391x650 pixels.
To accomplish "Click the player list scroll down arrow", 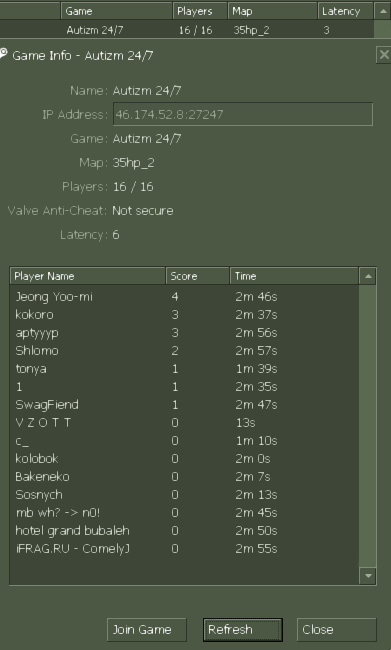I will [x=367, y=575].
